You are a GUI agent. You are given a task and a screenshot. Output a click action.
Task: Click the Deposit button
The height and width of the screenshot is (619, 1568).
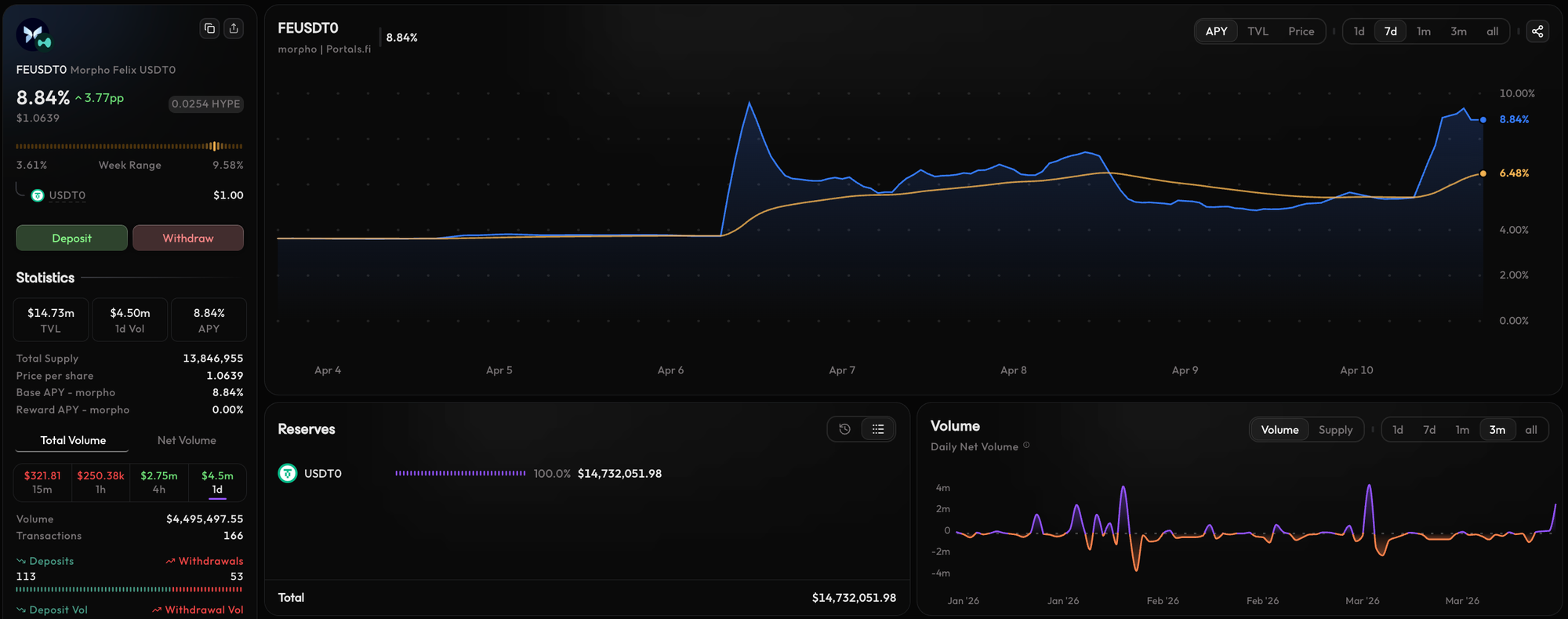click(x=71, y=238)
